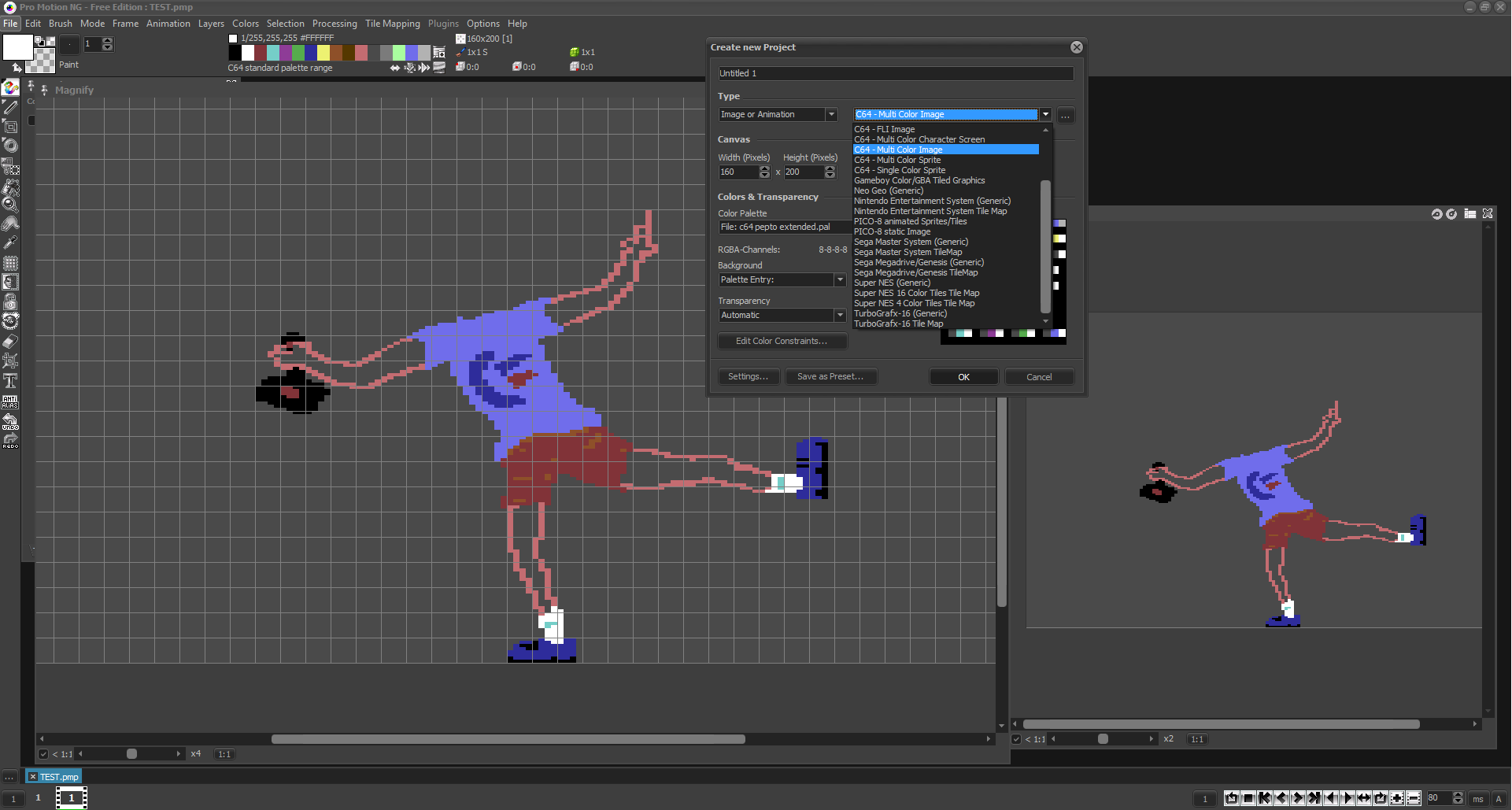
Task: Open the Processing menu
Action: coord(335,24)
